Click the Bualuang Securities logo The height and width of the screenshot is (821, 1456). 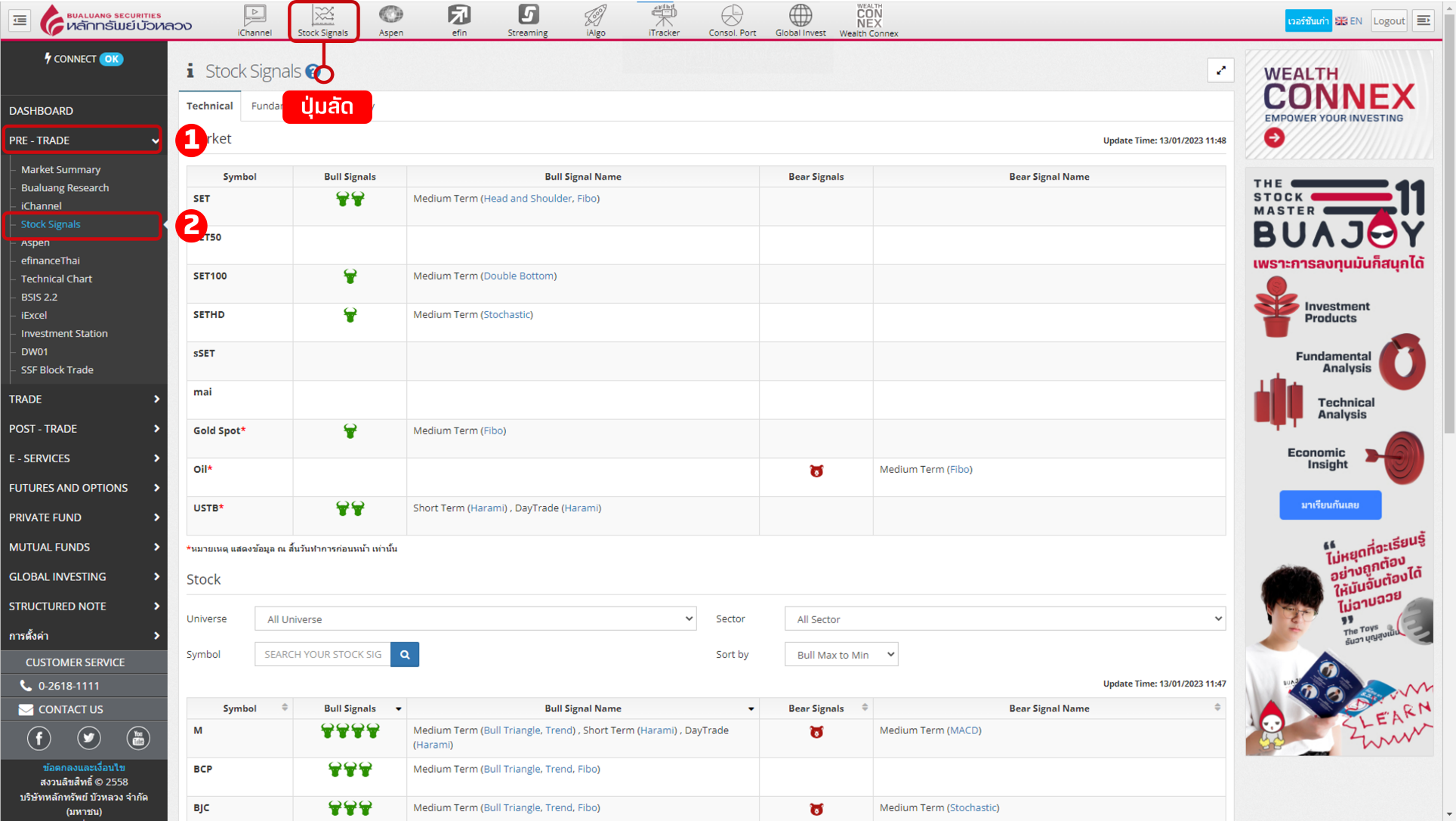116,20
